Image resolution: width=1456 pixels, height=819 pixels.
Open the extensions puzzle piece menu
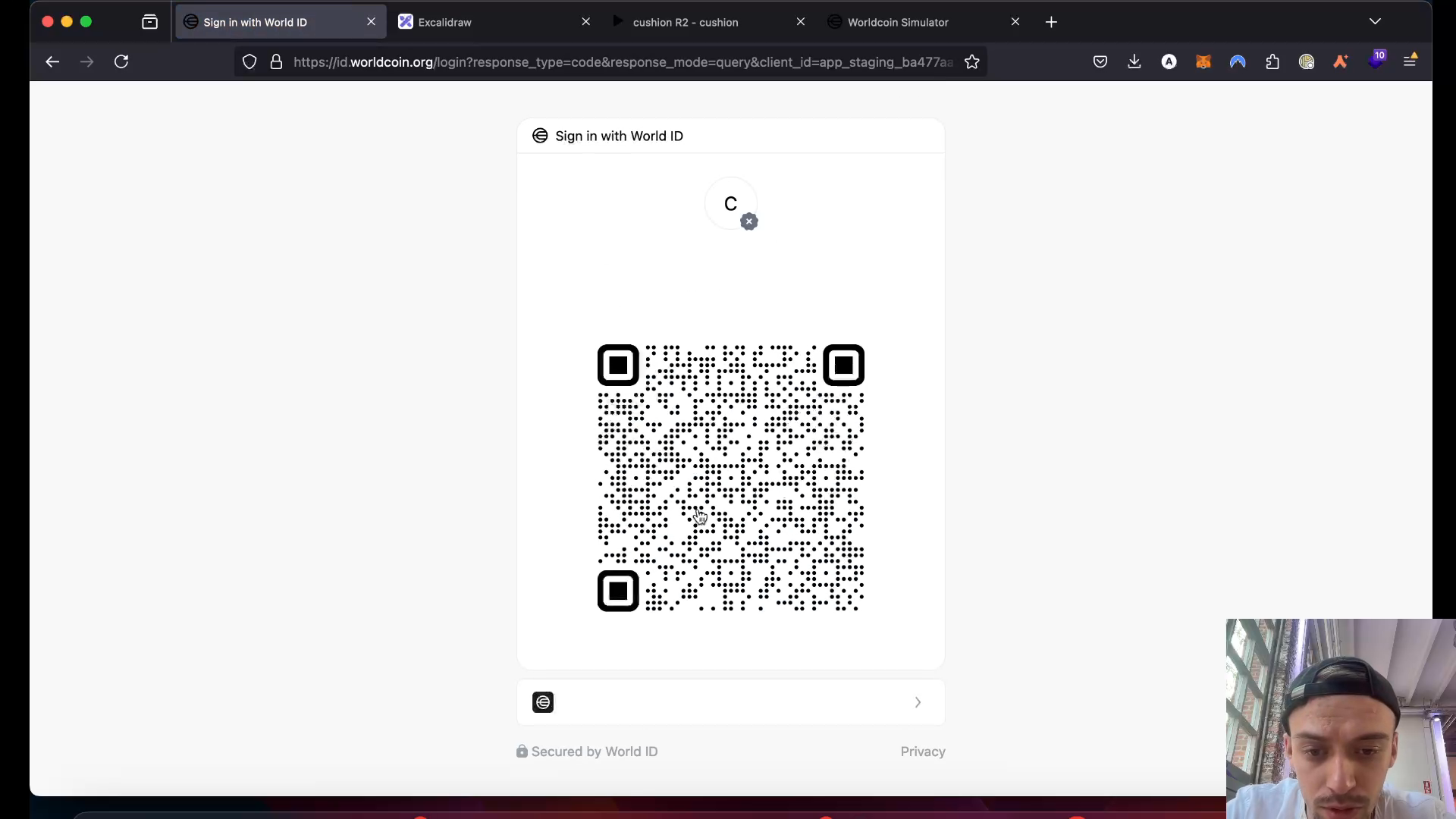[1272, 61]
